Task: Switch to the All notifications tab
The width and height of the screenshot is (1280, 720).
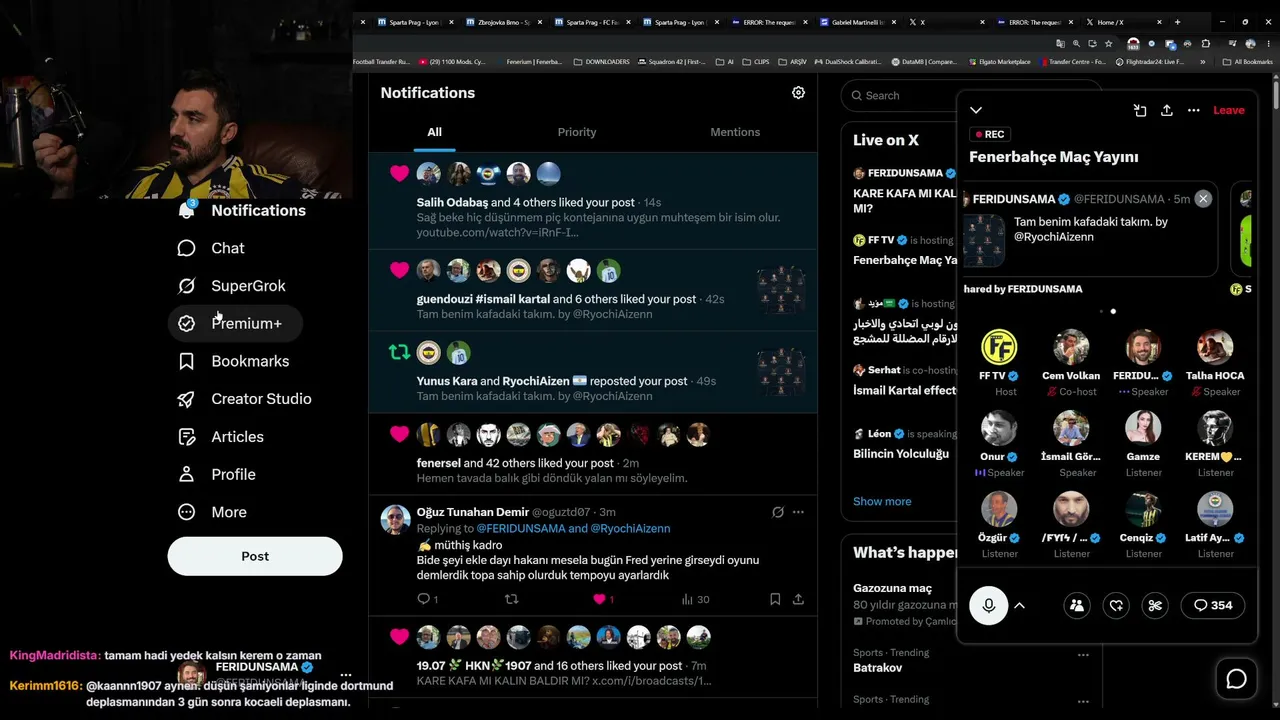Action: [434, 132]
